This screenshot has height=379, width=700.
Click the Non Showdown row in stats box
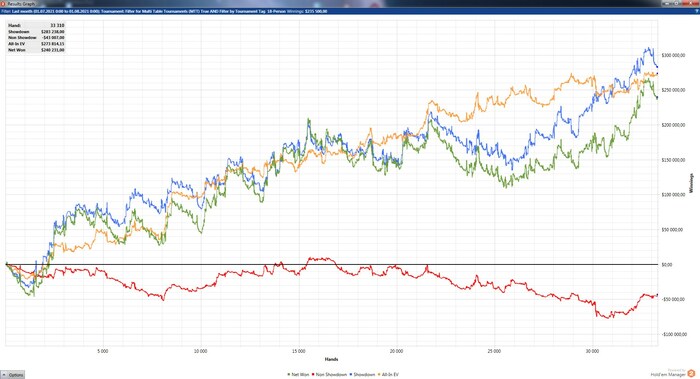pyautogui.click(x=36, y=38)
